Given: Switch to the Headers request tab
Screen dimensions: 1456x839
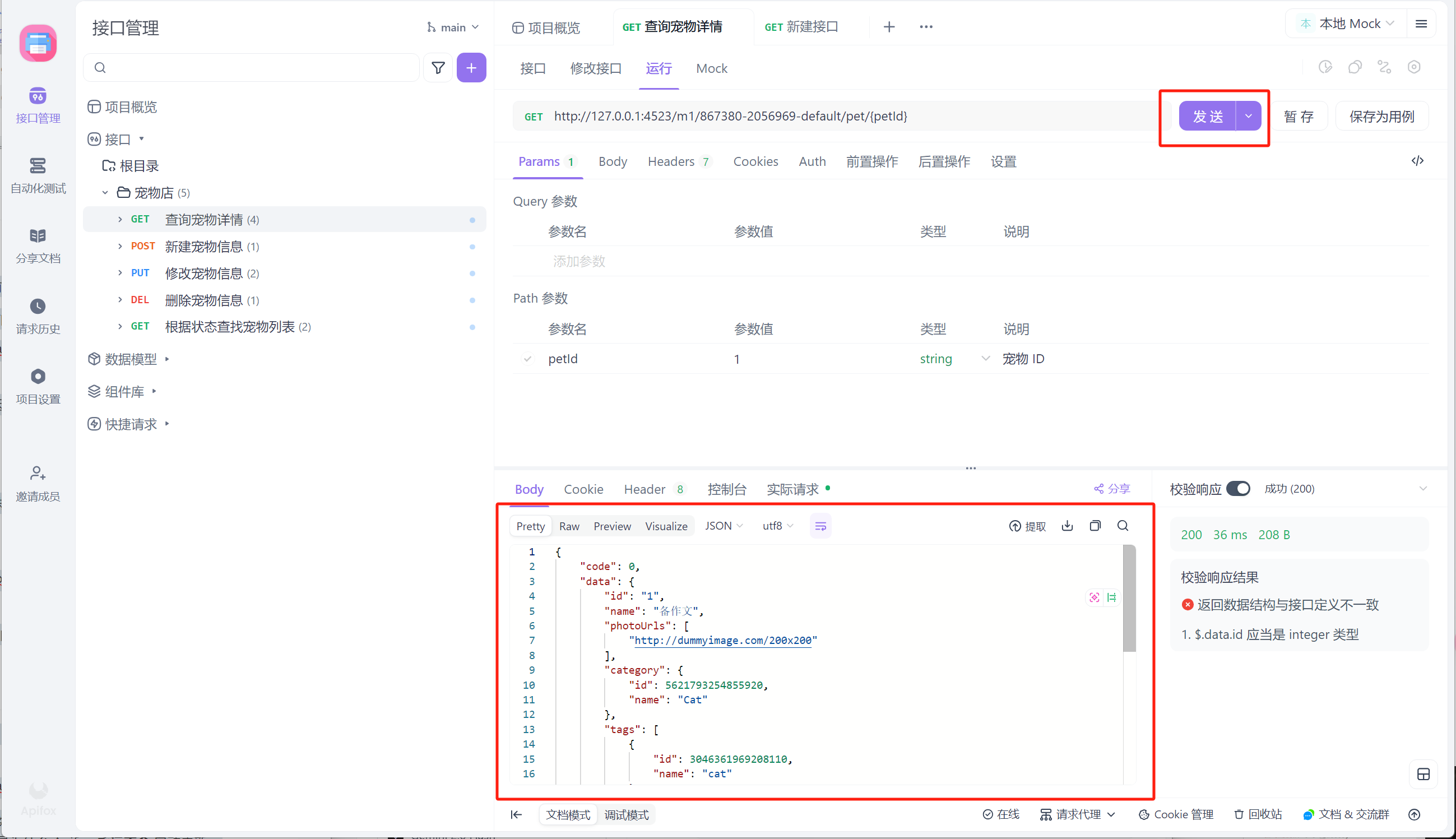Looking at the screenshot, I should click(671, 161).
